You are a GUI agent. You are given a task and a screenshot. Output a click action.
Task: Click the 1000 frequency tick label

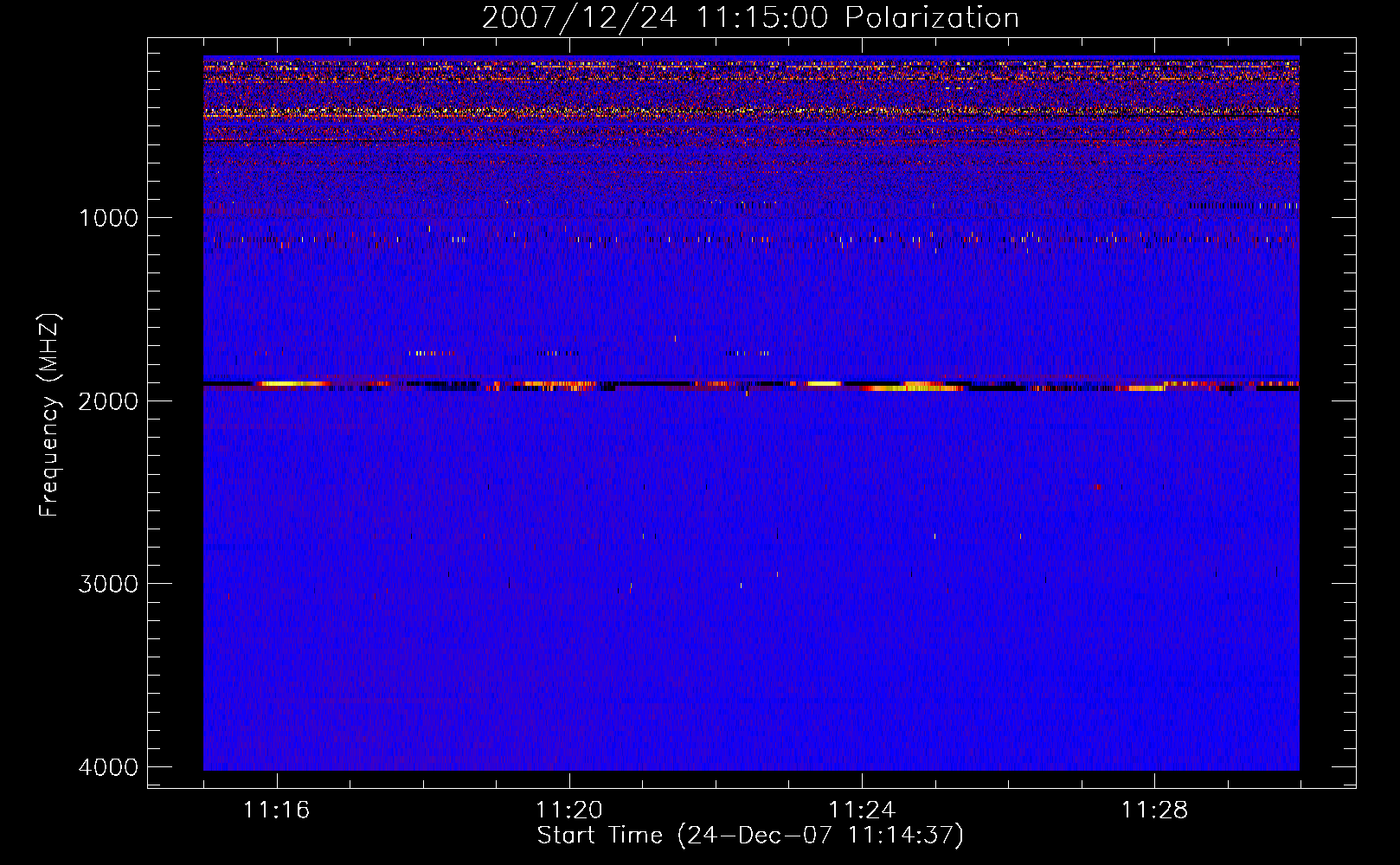[x=109, y=217]
